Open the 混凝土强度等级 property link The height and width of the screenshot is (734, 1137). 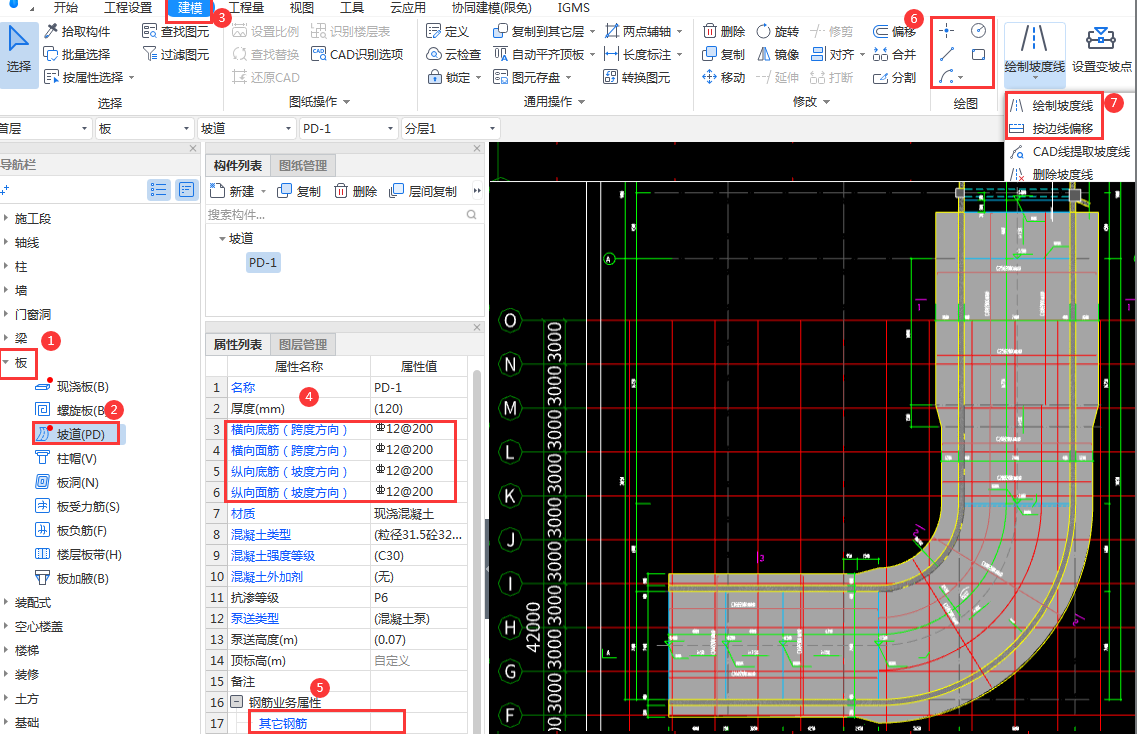click(273, 556)
